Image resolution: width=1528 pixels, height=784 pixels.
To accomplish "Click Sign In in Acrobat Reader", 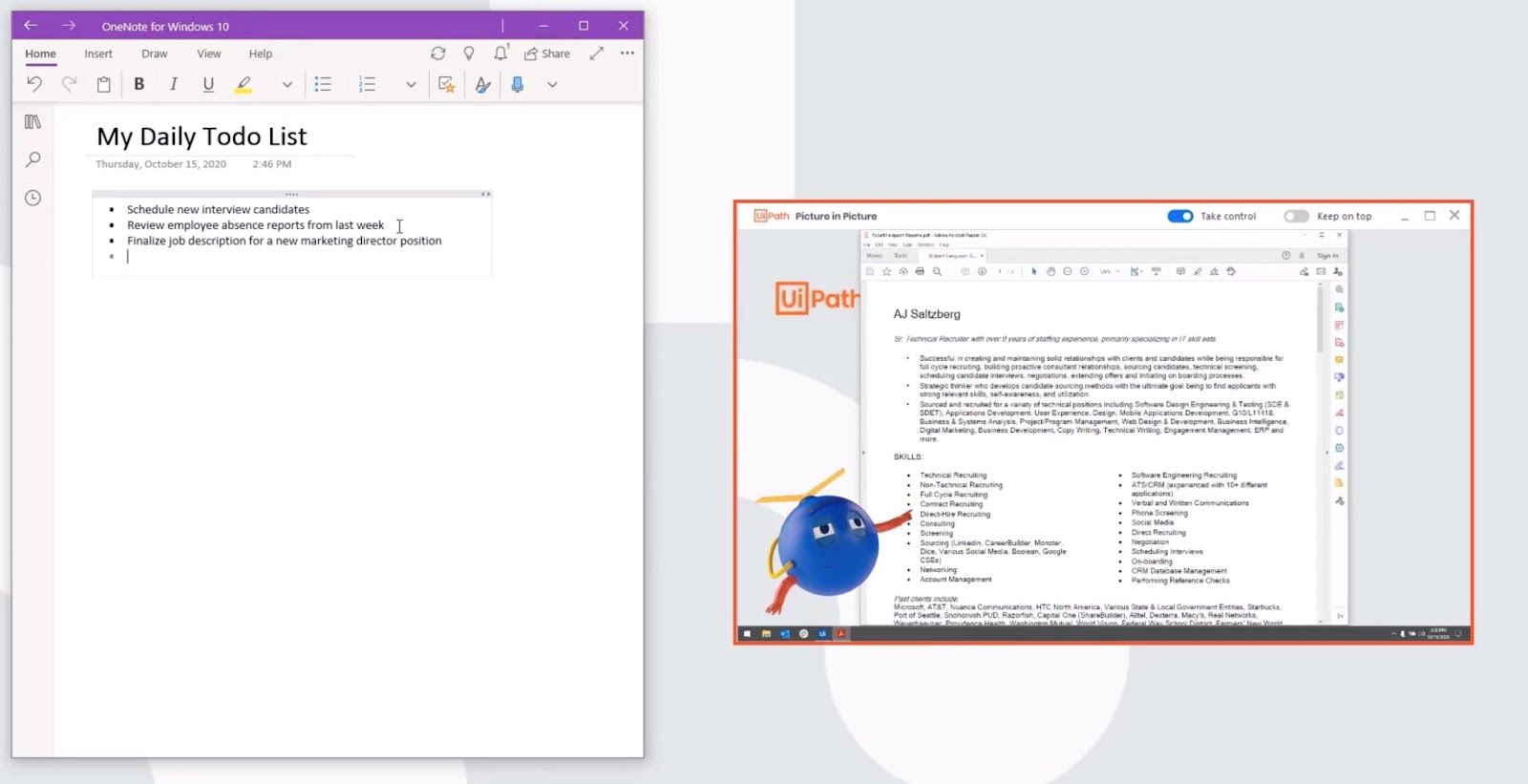I will click(x=1327, y=256).
